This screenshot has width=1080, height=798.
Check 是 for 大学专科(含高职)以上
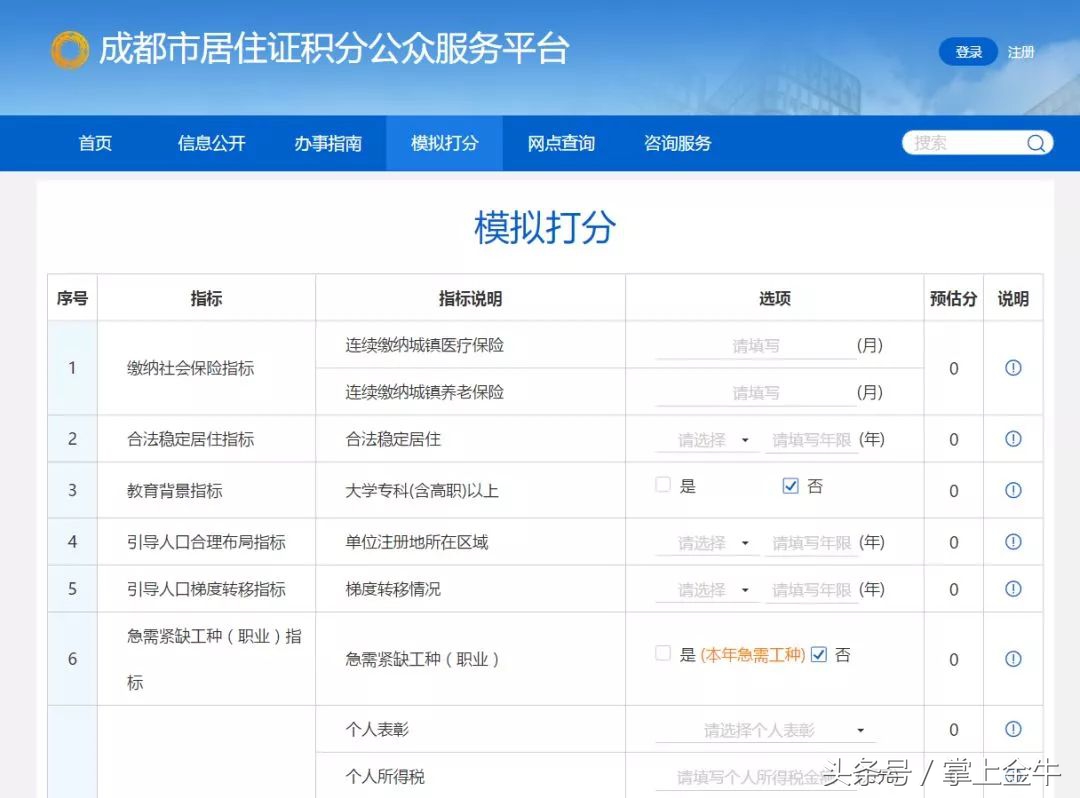pos(663,485)
